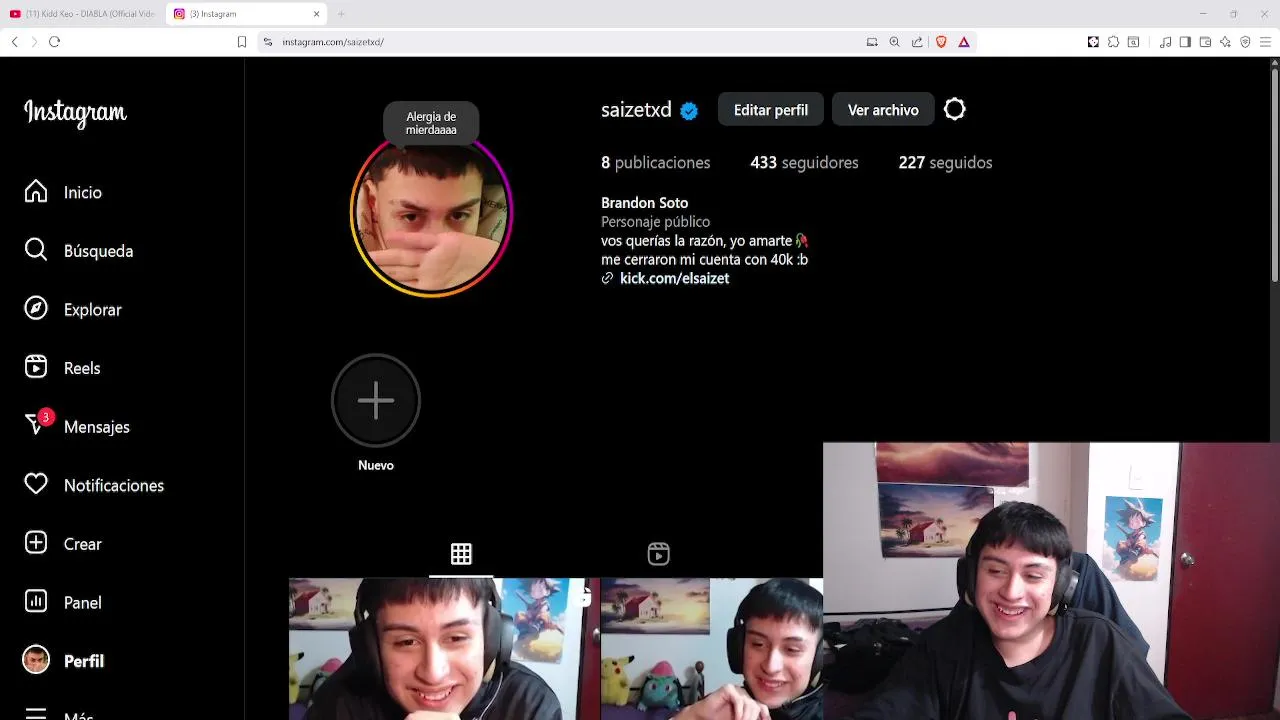Click the address bar URL instagram.com/saizetxd/
The width and height of the screenshot is (1280, 720).
click(333, 42)
